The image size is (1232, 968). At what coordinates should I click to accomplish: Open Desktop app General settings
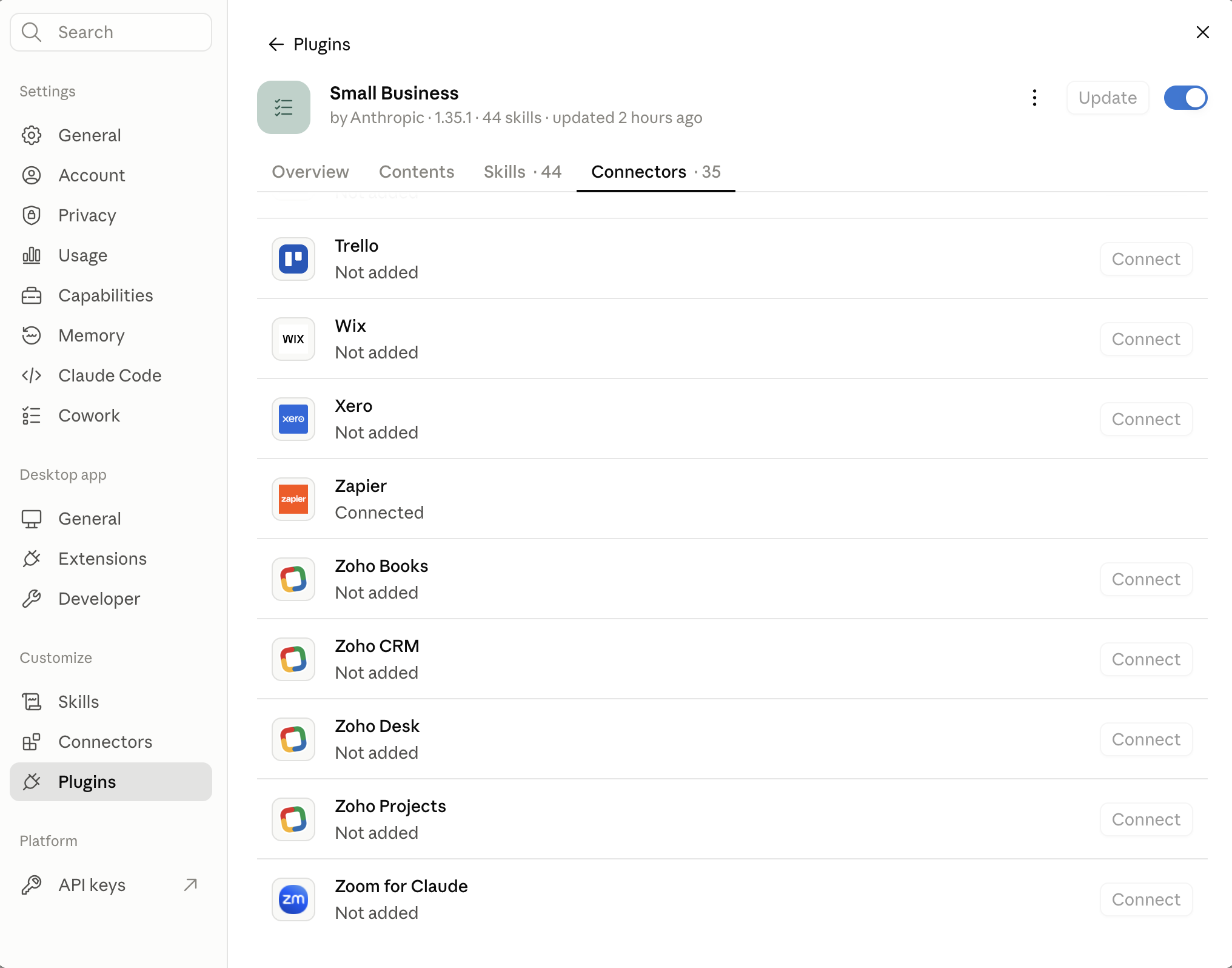pyautogui.click(x=111, y=519)
